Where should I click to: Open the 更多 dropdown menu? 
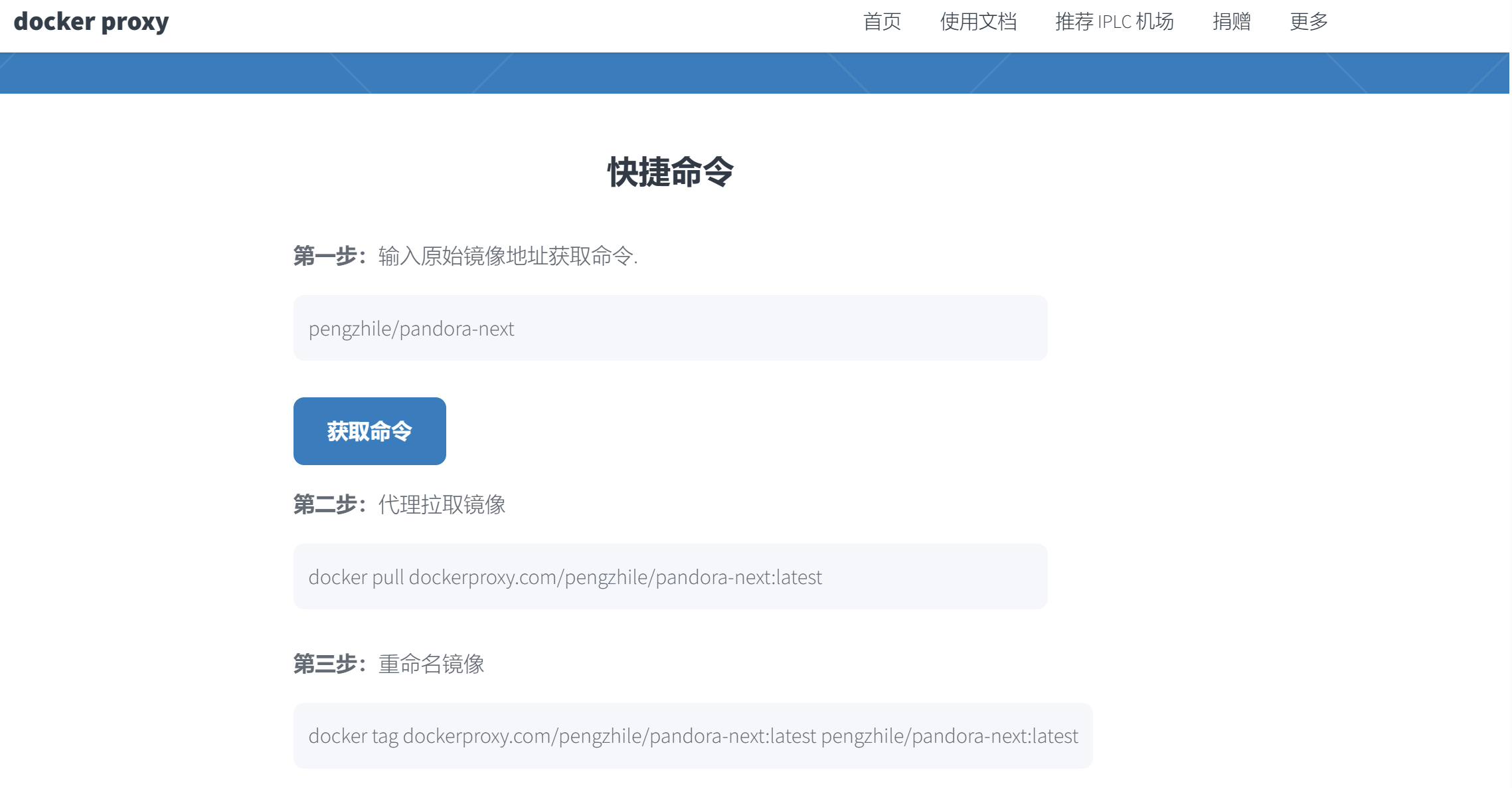tap(1308, 22)
